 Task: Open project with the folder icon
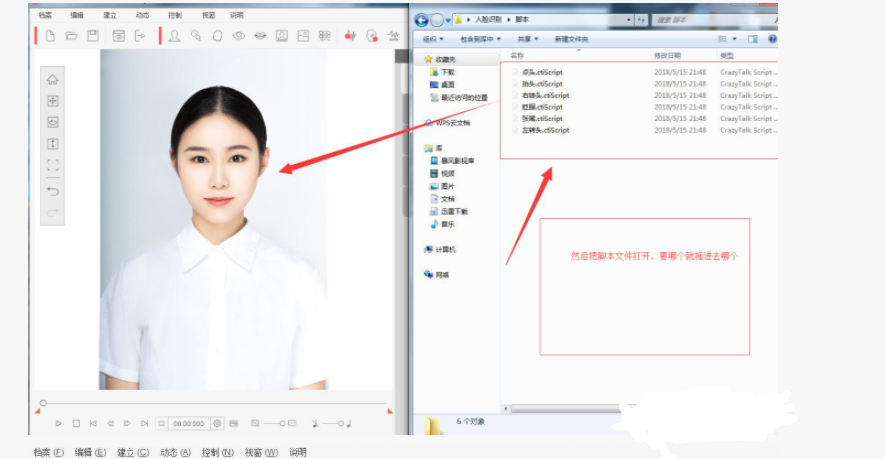(71, 36)
